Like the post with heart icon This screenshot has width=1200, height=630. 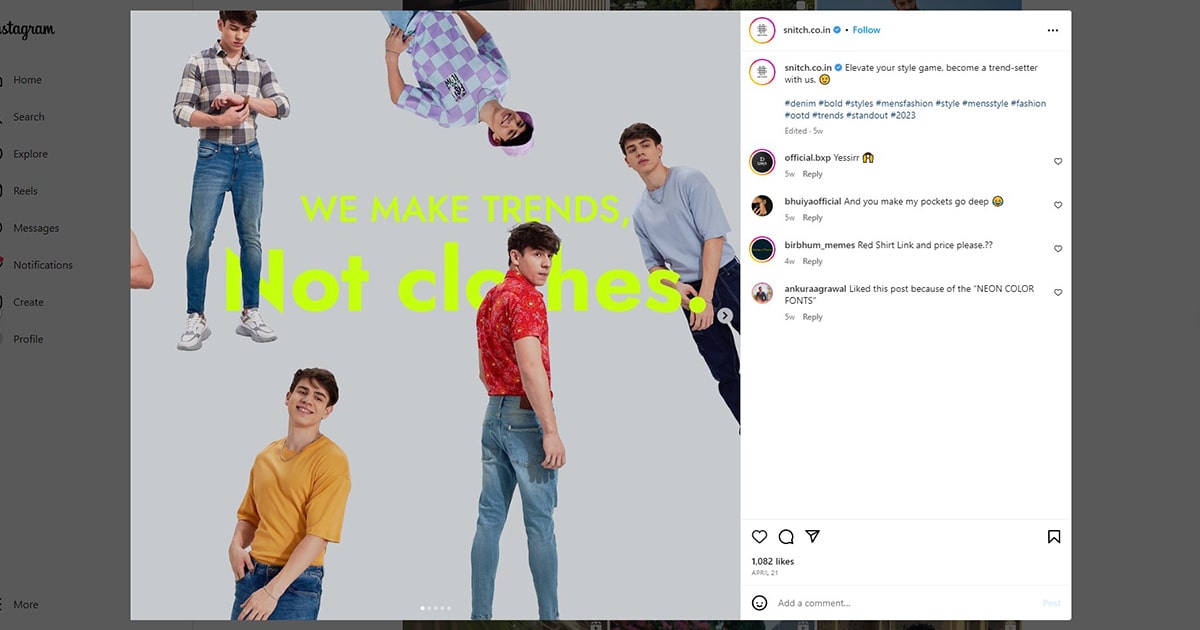(x=760, y=537)
